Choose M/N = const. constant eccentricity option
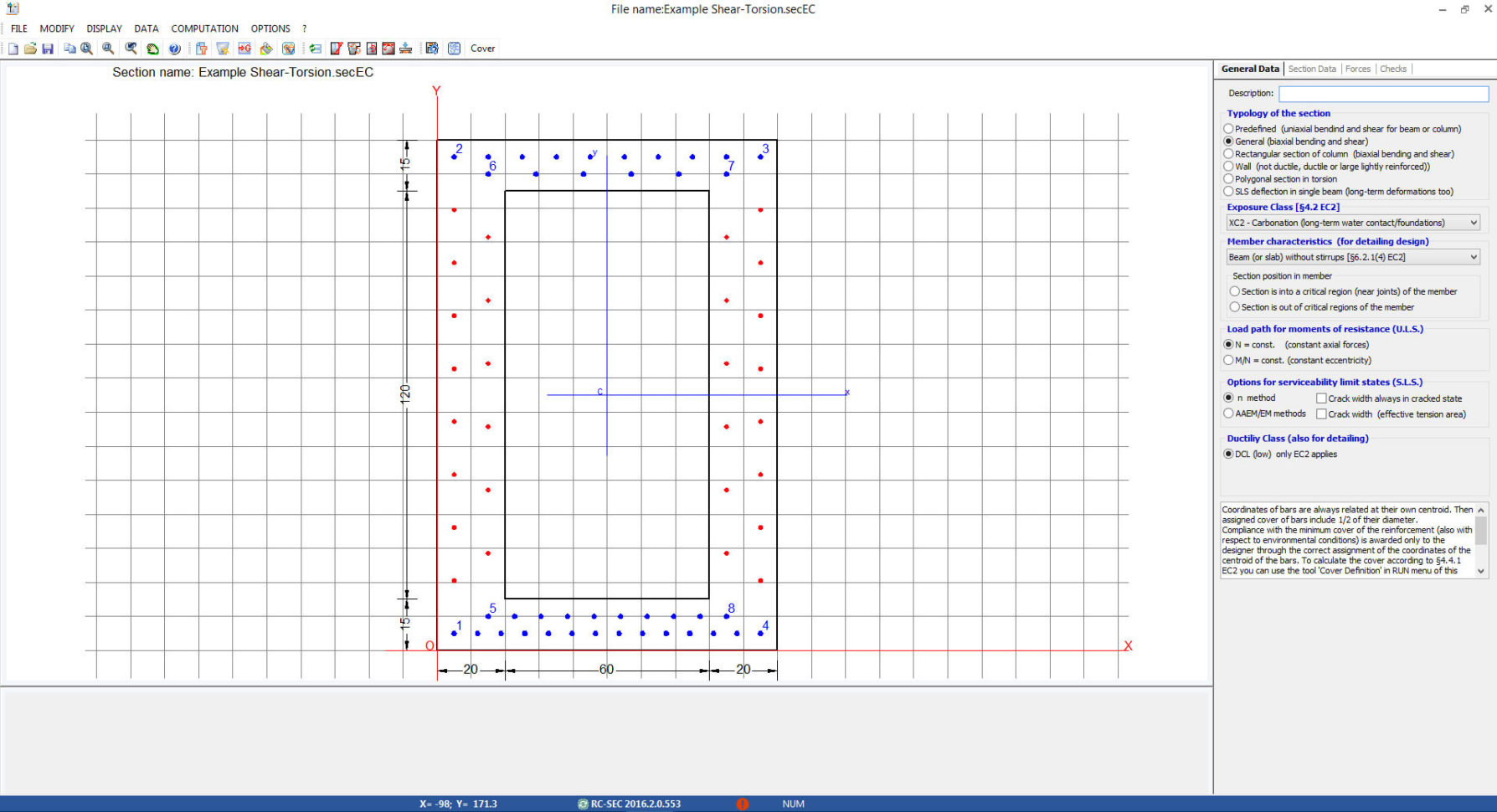 (x=1228, y=359)
